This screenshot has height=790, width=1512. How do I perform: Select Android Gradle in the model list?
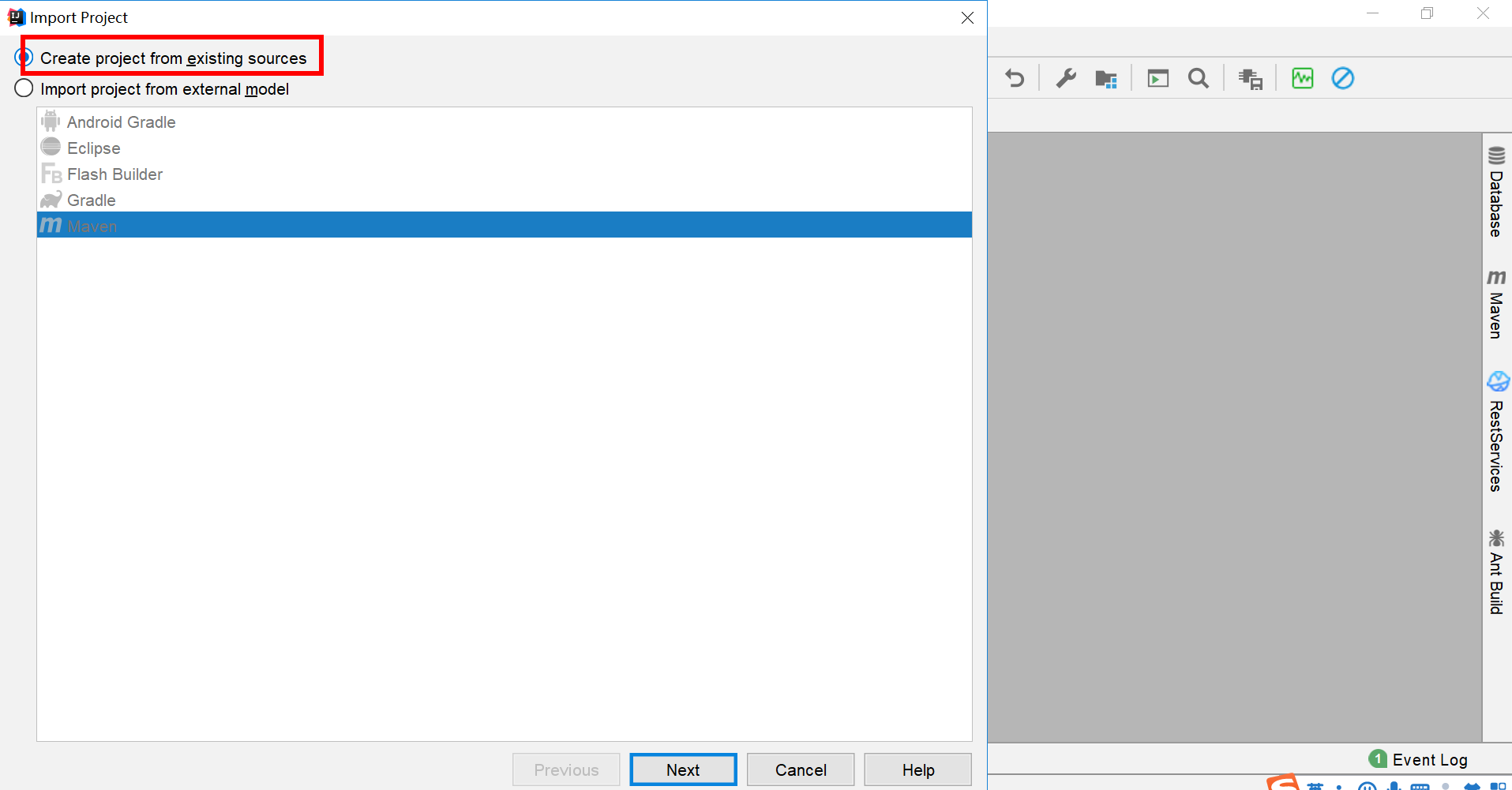(504, 122)
